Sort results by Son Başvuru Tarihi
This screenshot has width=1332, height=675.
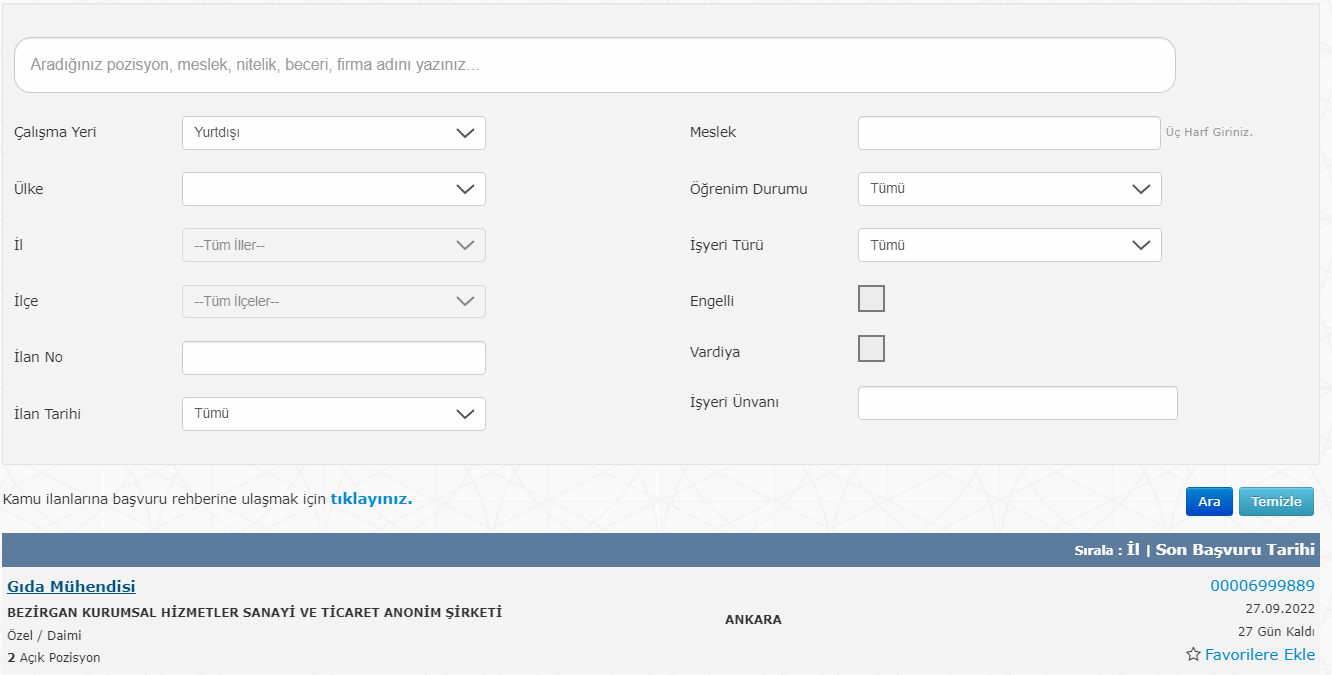(x=1235, y=550)
